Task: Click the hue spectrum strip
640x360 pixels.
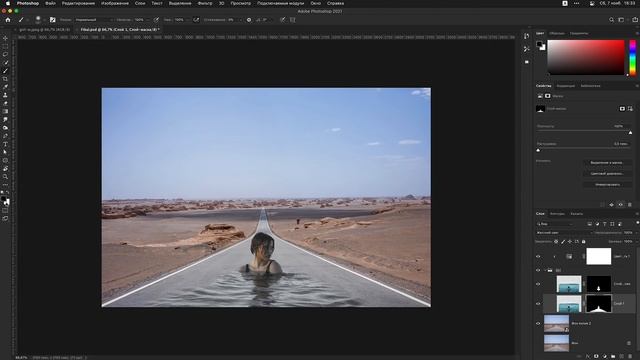Action: pos(633,58)
